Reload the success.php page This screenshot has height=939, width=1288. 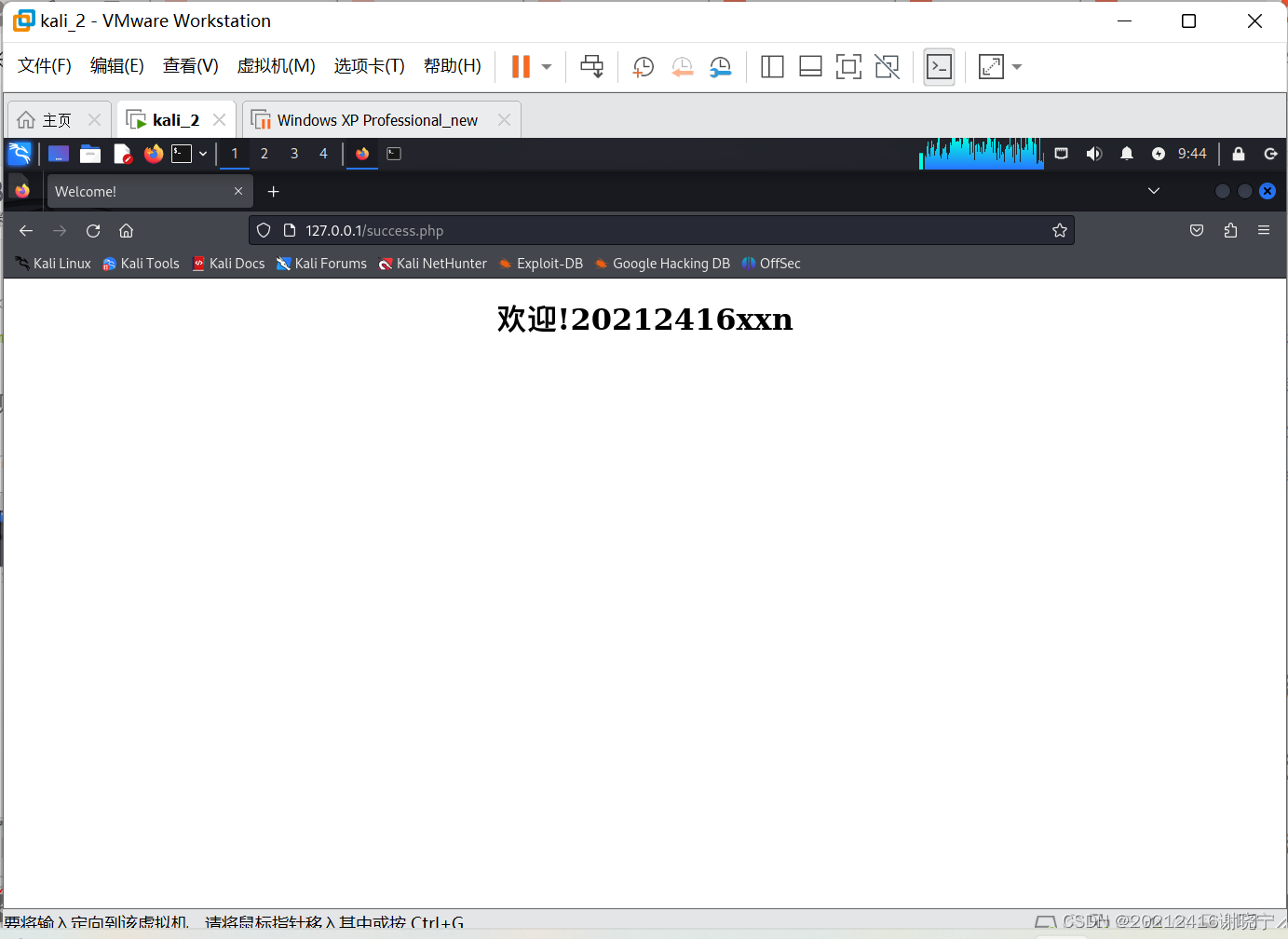[93, 230]
